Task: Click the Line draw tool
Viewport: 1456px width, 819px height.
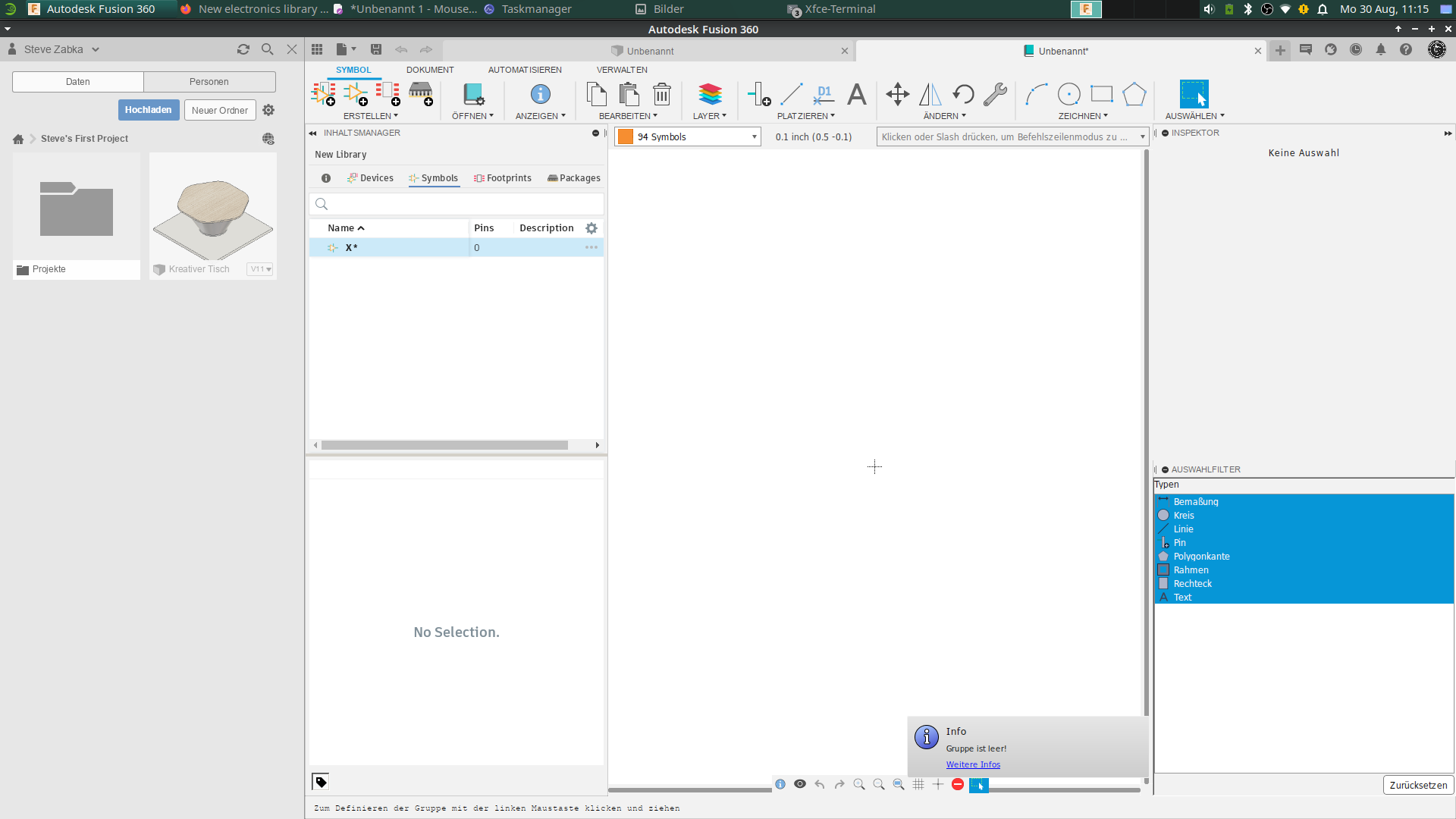Action: 791,95
